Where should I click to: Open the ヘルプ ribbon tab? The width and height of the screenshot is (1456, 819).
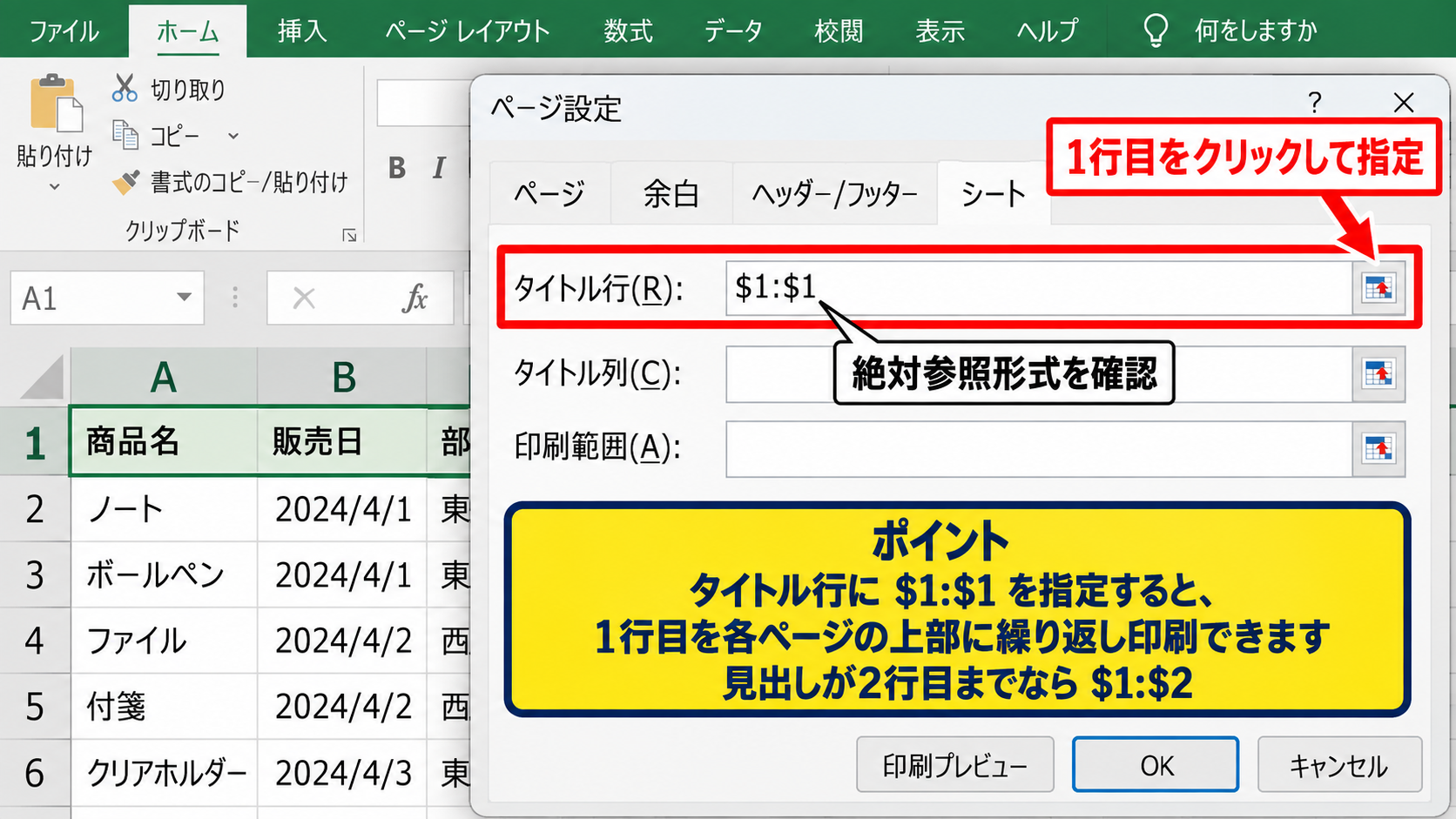pyautogui.click(x=1047, y=31)
